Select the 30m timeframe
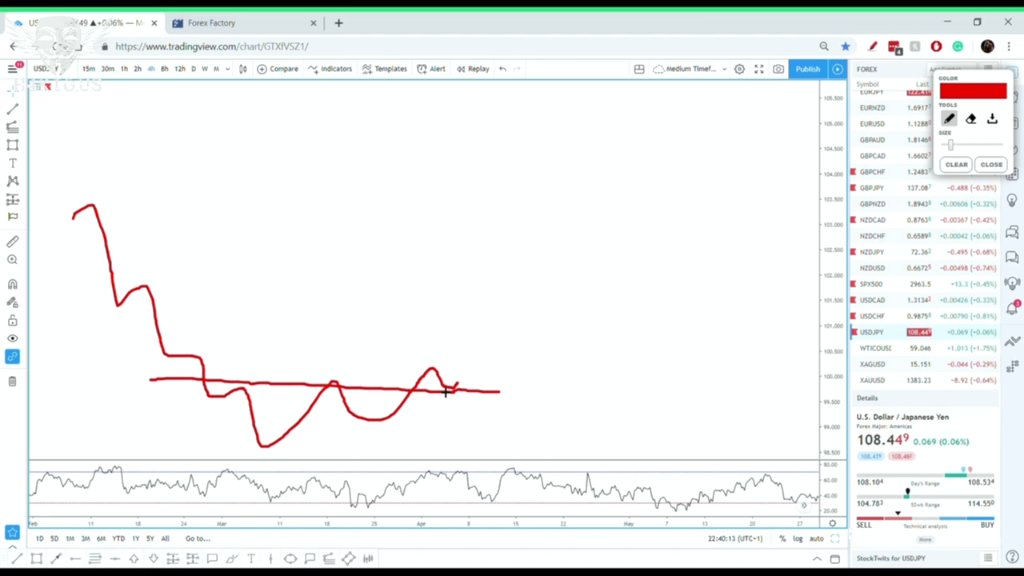Screen dimensions: 1024x576 [108, 69]
